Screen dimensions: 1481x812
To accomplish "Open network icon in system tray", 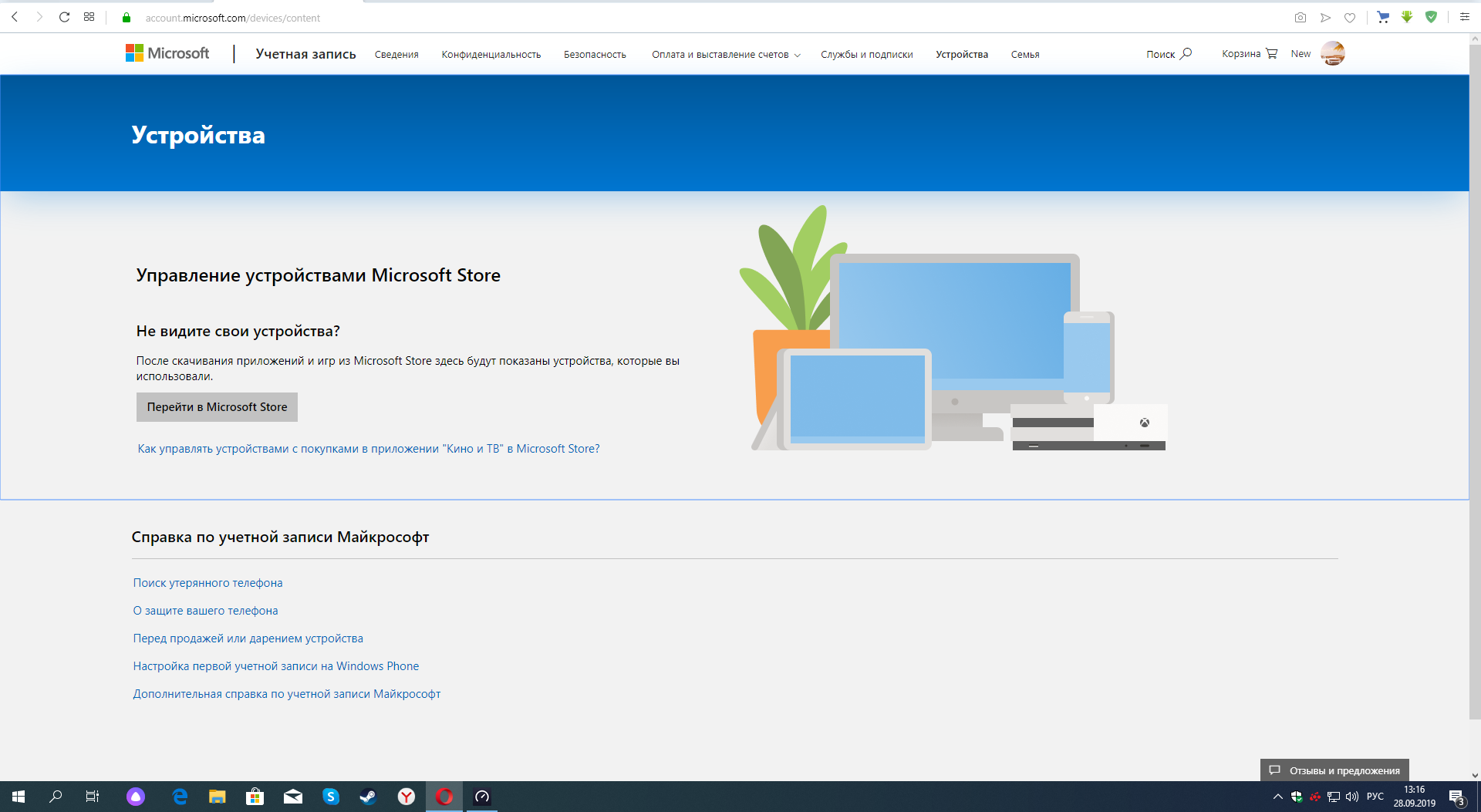I will pos(1334,797).
